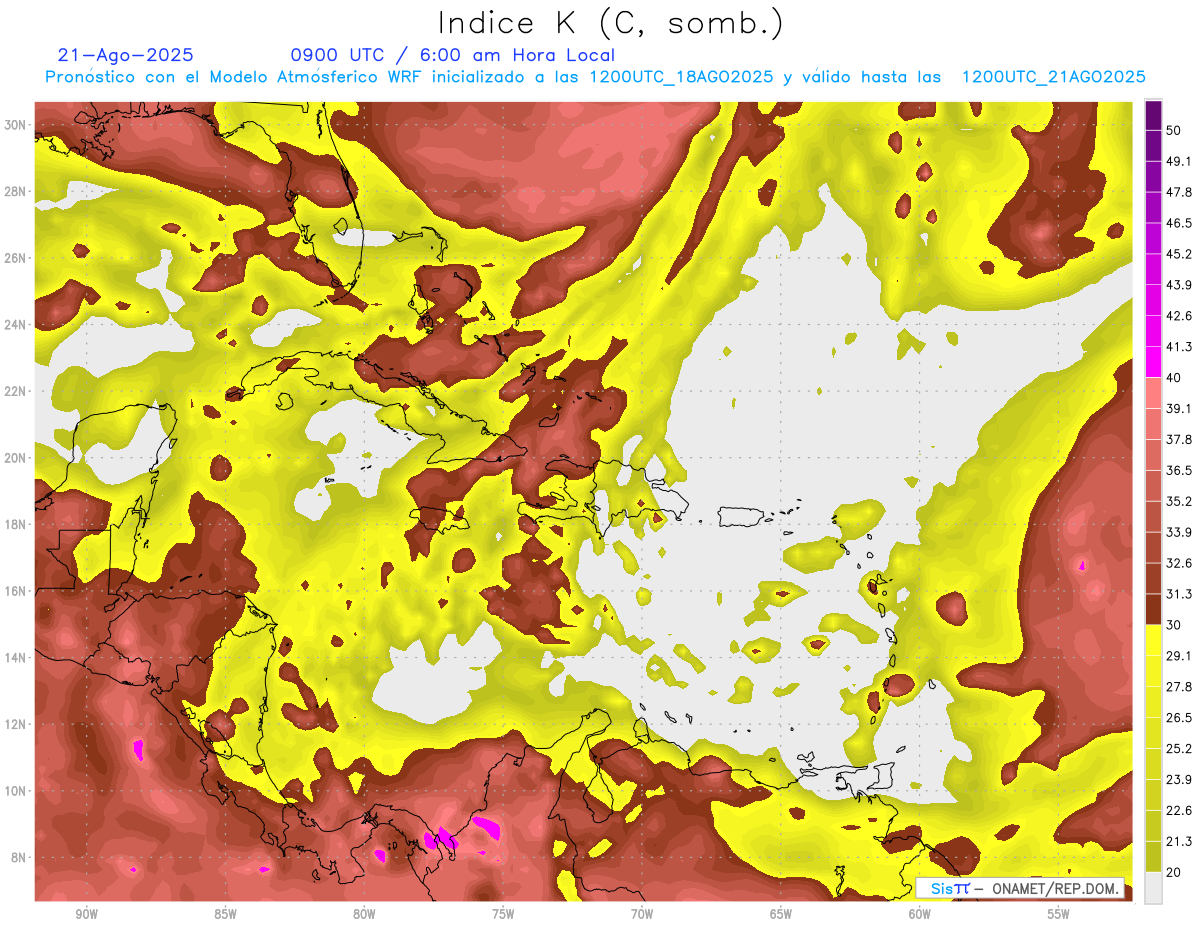Screen dimensions: 1200x927
Task: Click the latitude label '24N'
Action: coord(14,325)
